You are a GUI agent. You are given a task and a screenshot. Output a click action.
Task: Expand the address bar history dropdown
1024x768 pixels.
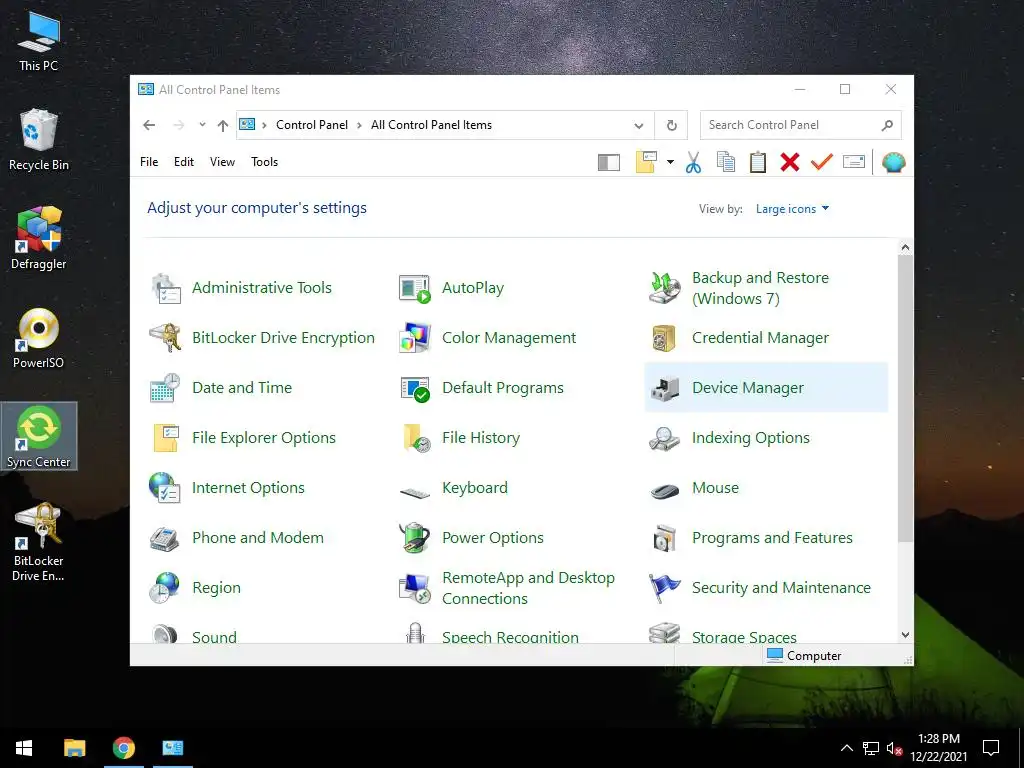(639, 125)
